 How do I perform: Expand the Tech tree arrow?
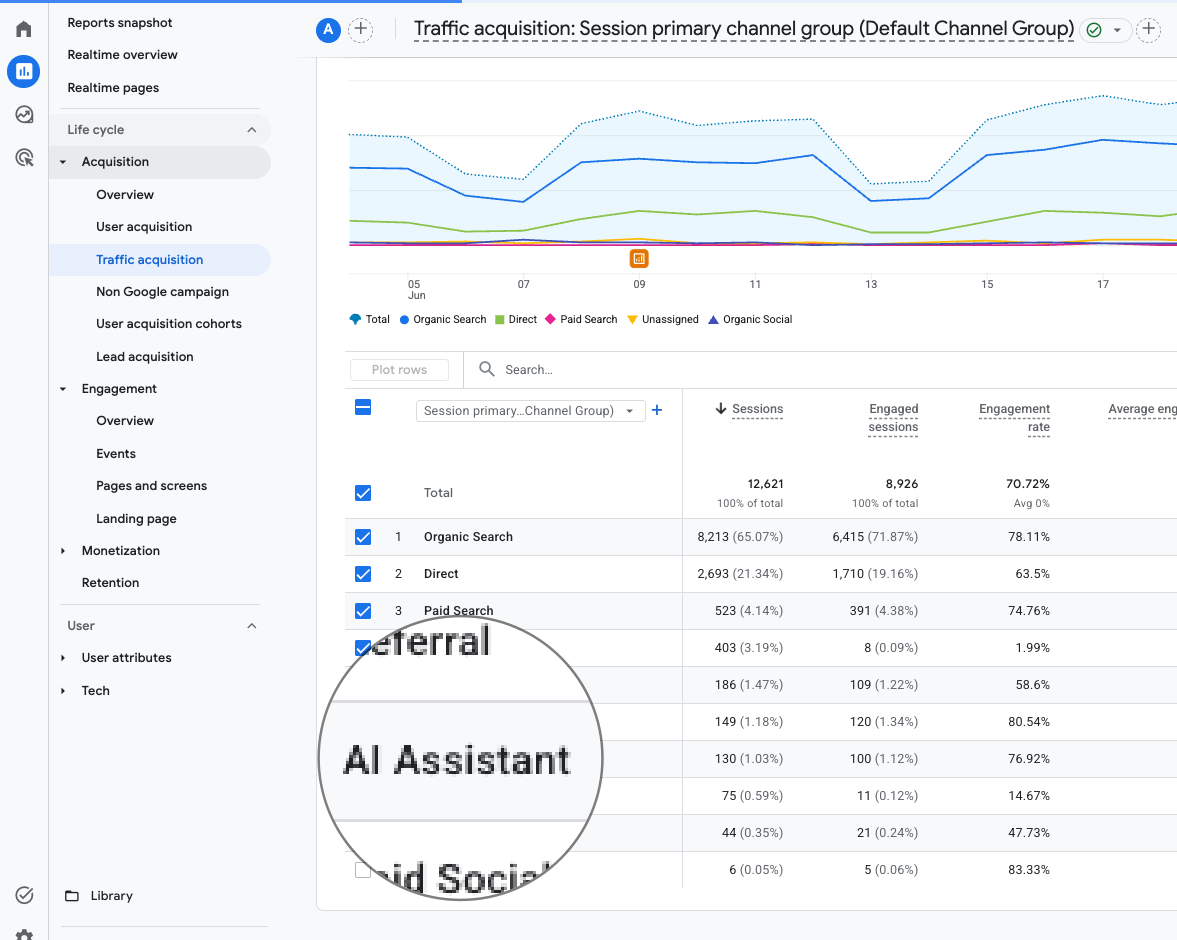[63, 691]
